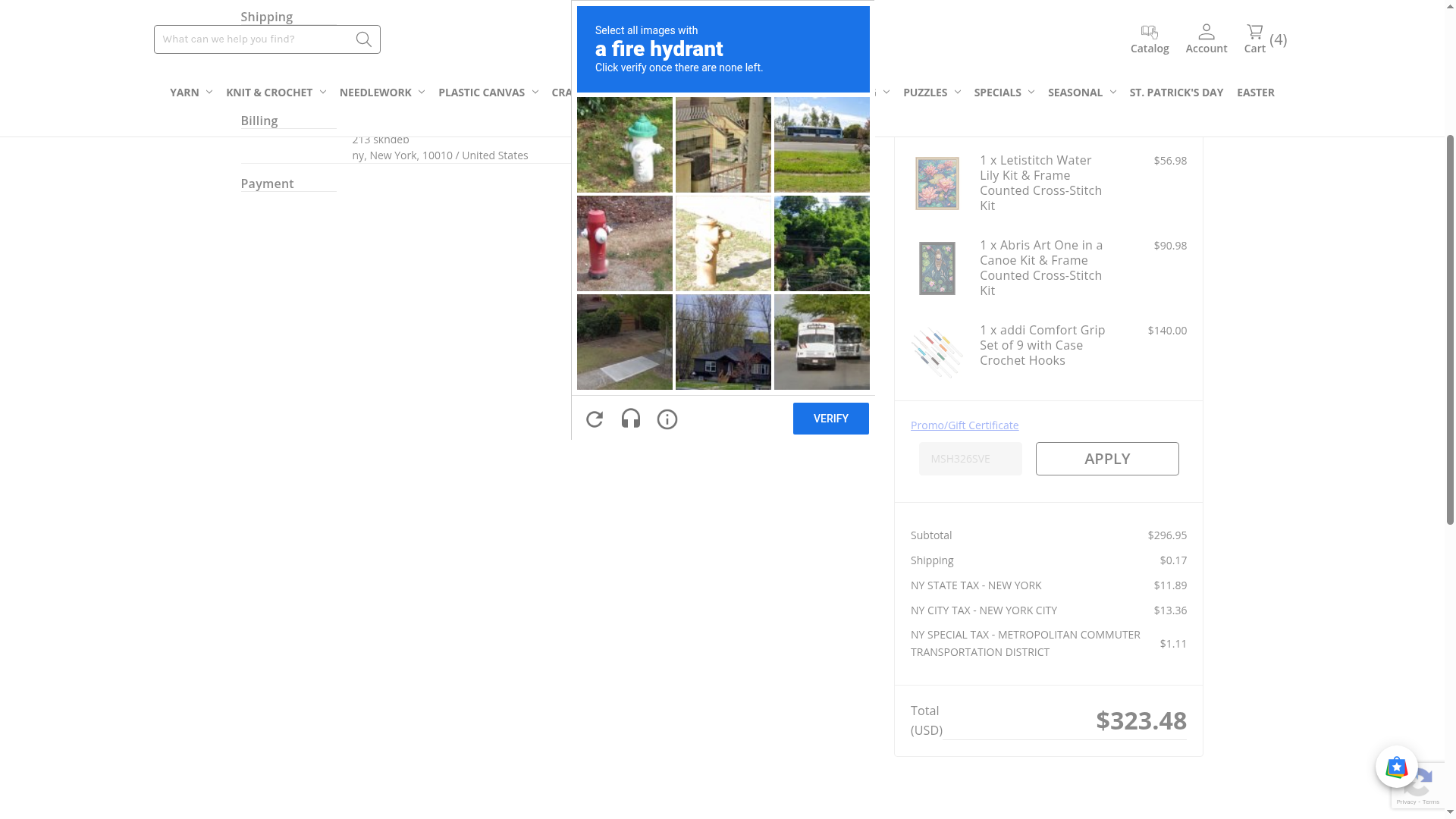The image size is (1456, 819).
Task: Open the ST. PATRICK'S DAY menu item
Action: [x=1175, y=93]
